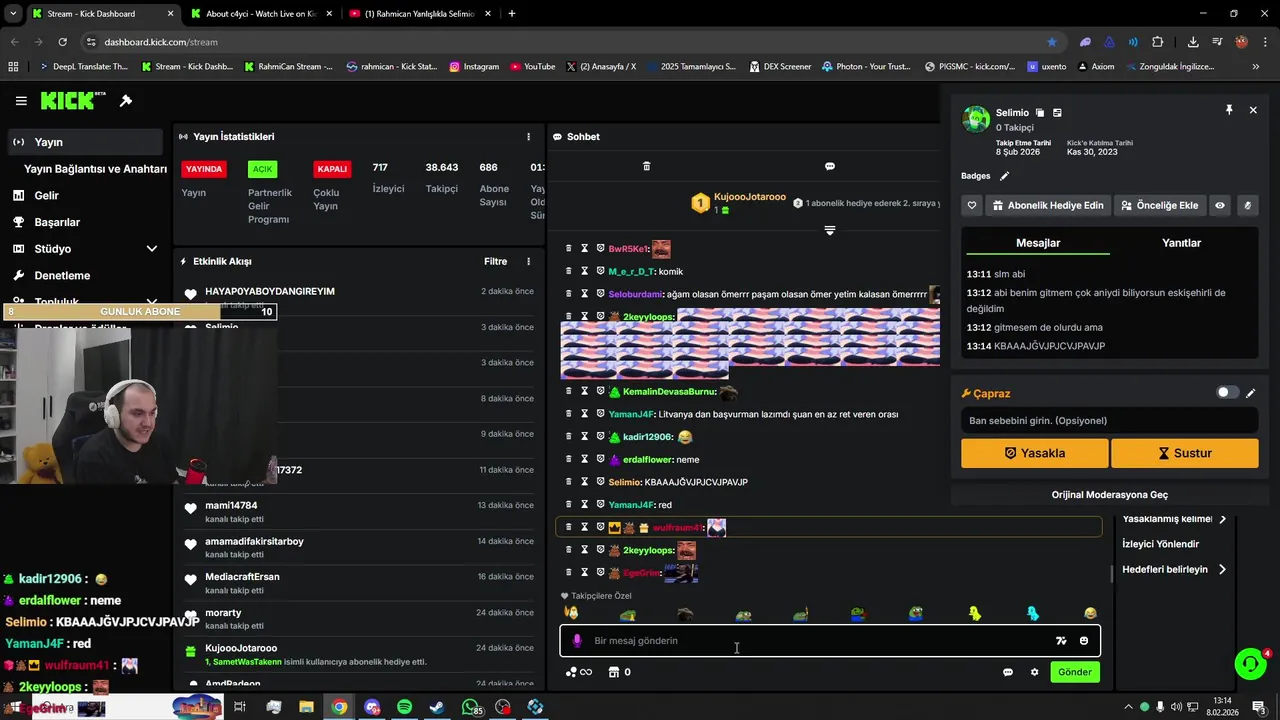The image size is (1280, 720).
Task: Ban YamanJ4F 'red' message via shield icon
Action: click(601, 505)
